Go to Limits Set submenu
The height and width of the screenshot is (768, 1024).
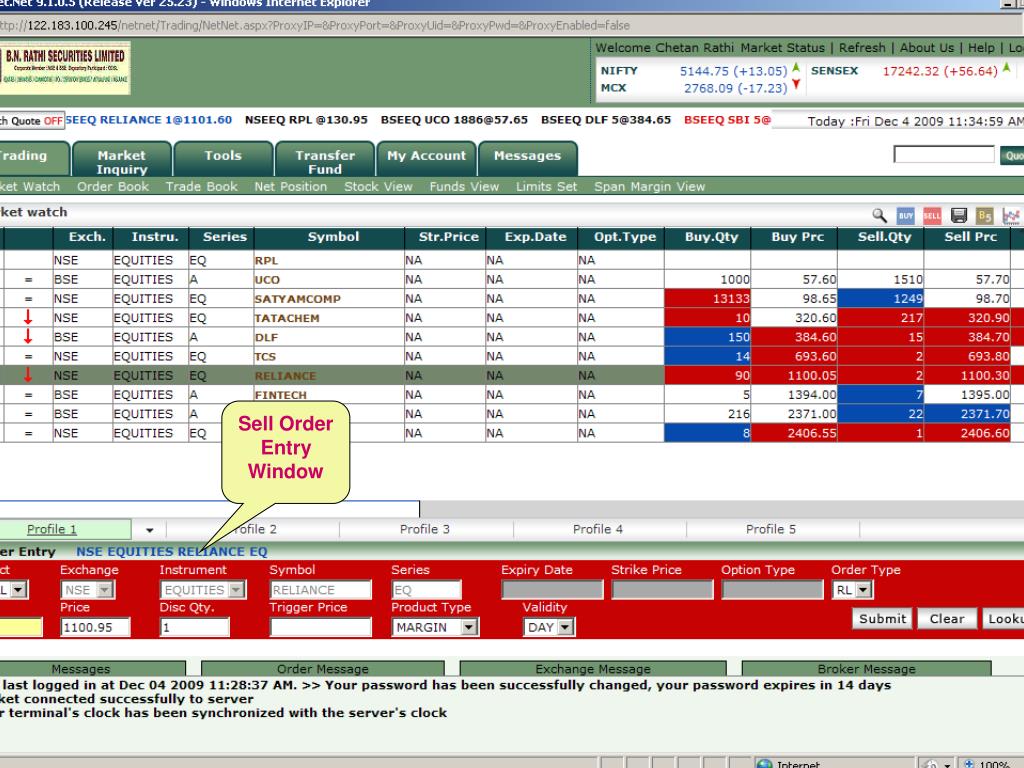point(546,186)
